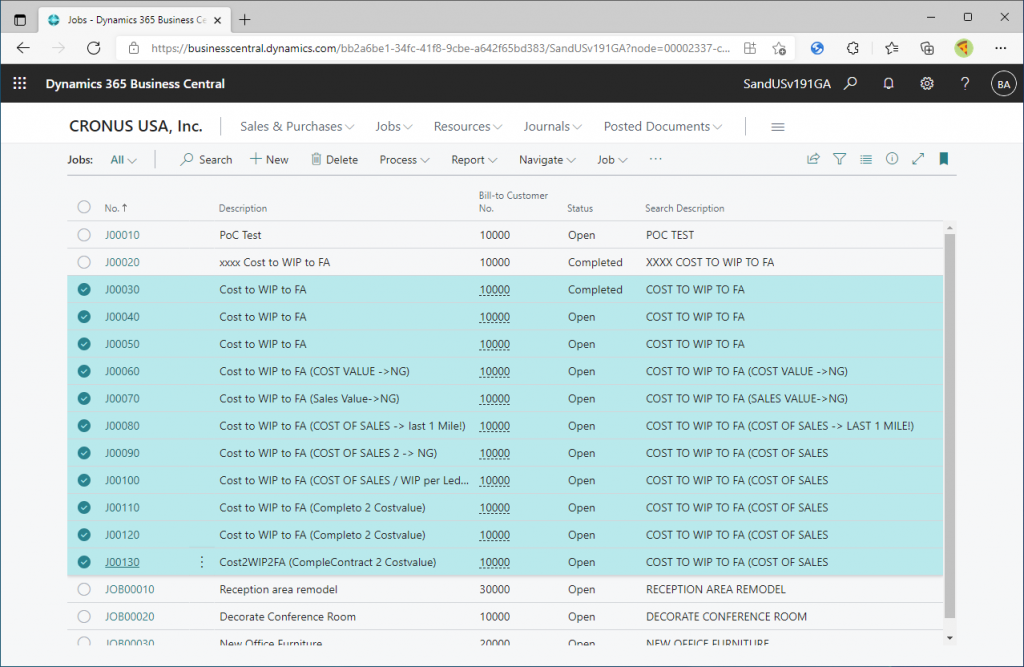Uncheck the selected row J00030

(x=84, y=290)
